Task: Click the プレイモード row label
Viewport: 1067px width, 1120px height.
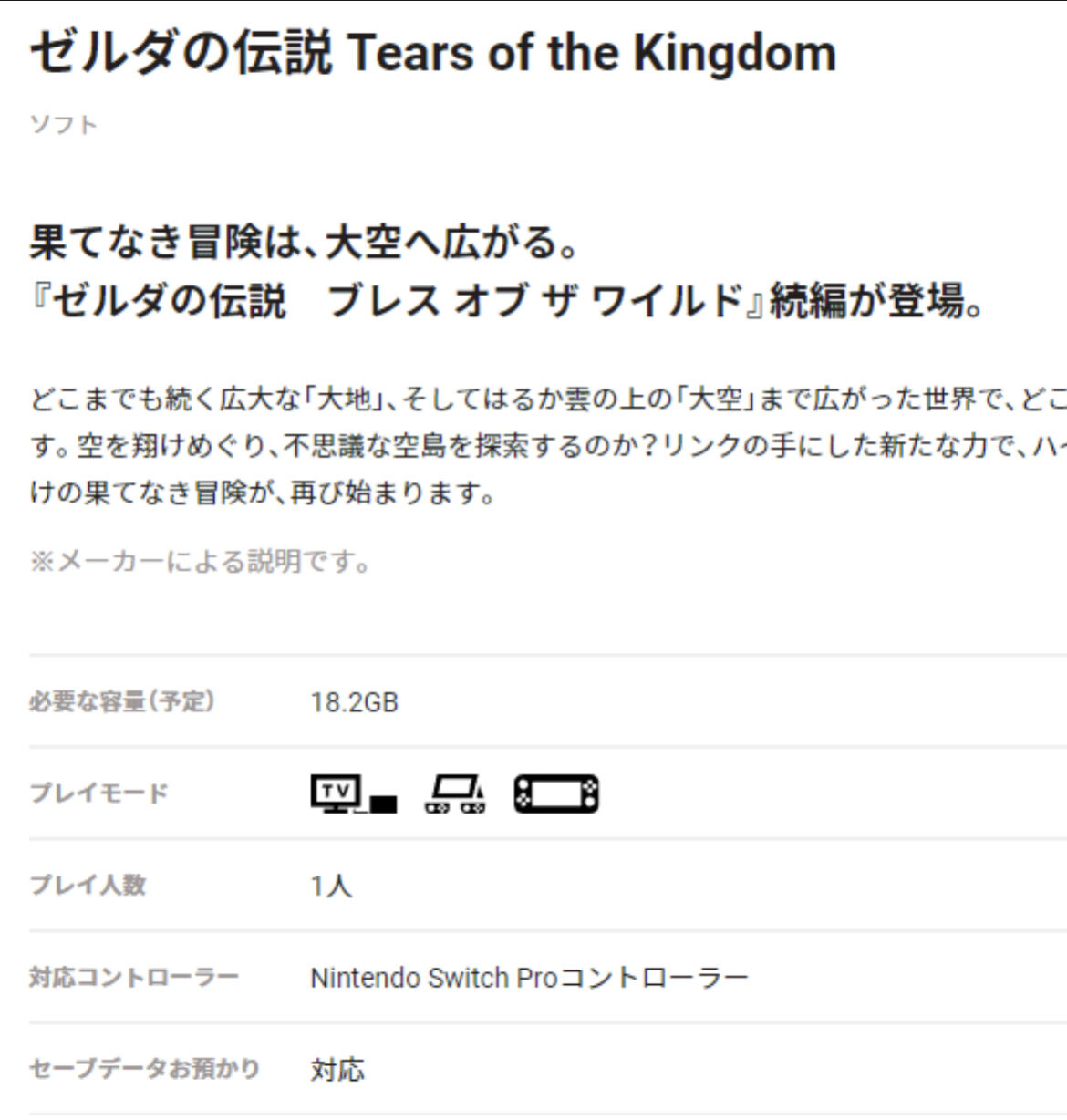Action: coord(99,793)
